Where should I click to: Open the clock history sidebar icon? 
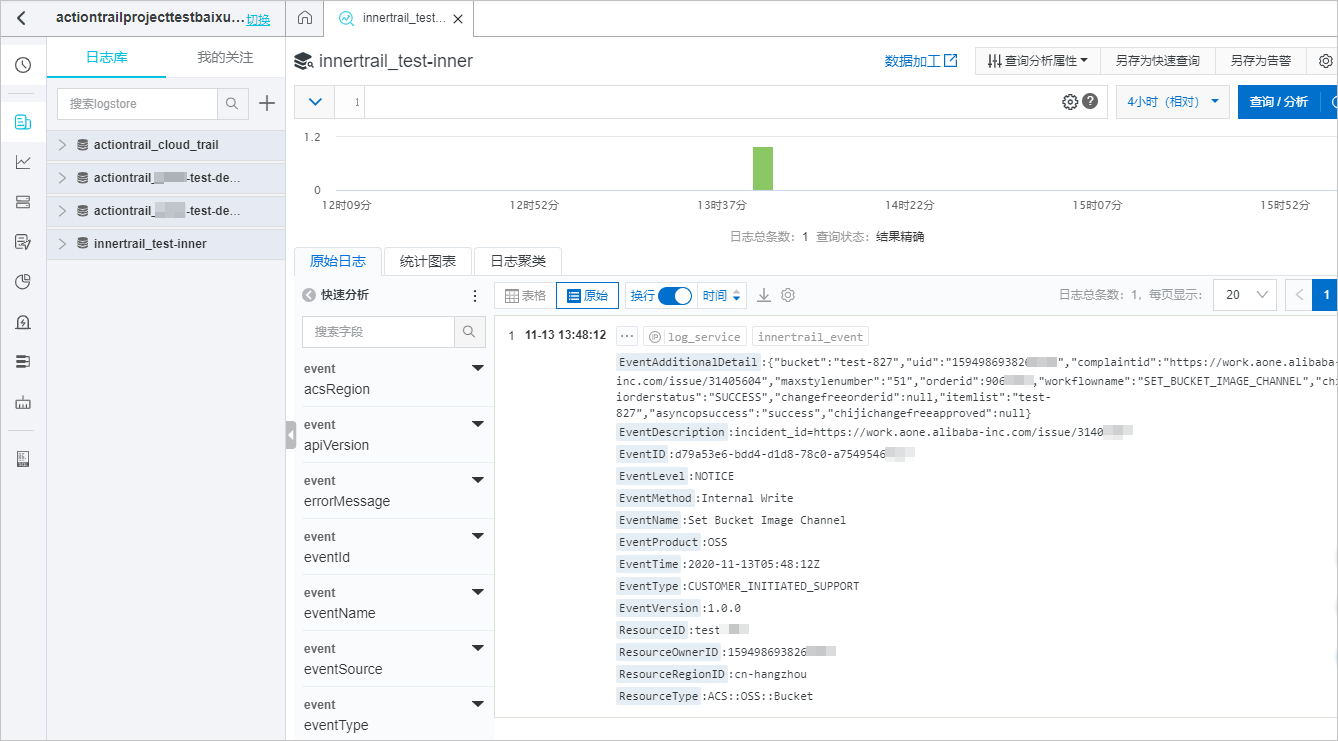(x=23, y=65)
